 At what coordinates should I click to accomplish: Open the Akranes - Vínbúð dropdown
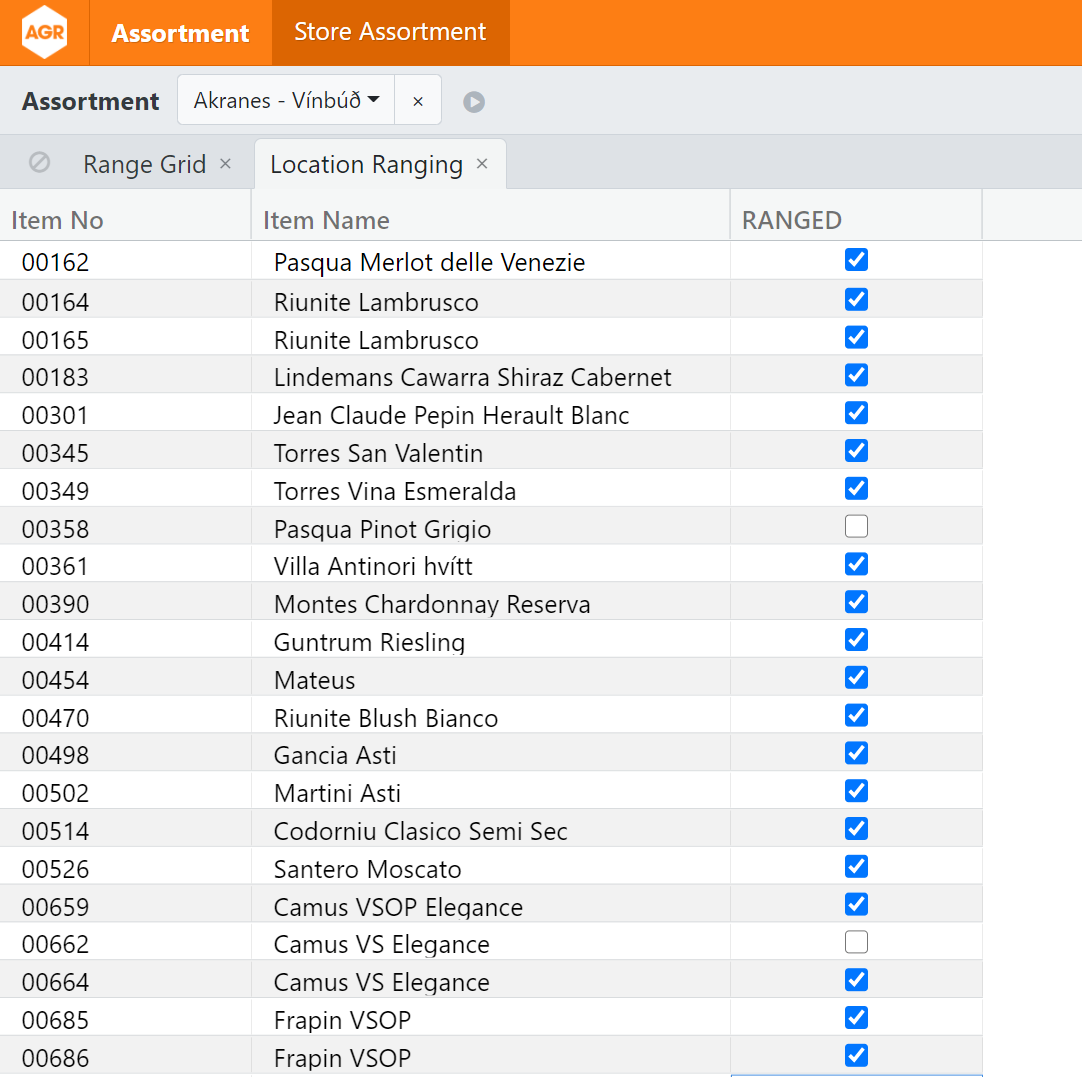click(x=286, y=101)
